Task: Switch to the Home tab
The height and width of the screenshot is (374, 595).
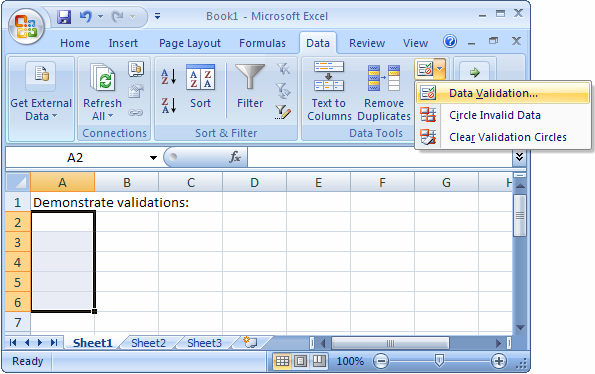Action: tap(75, 43)
